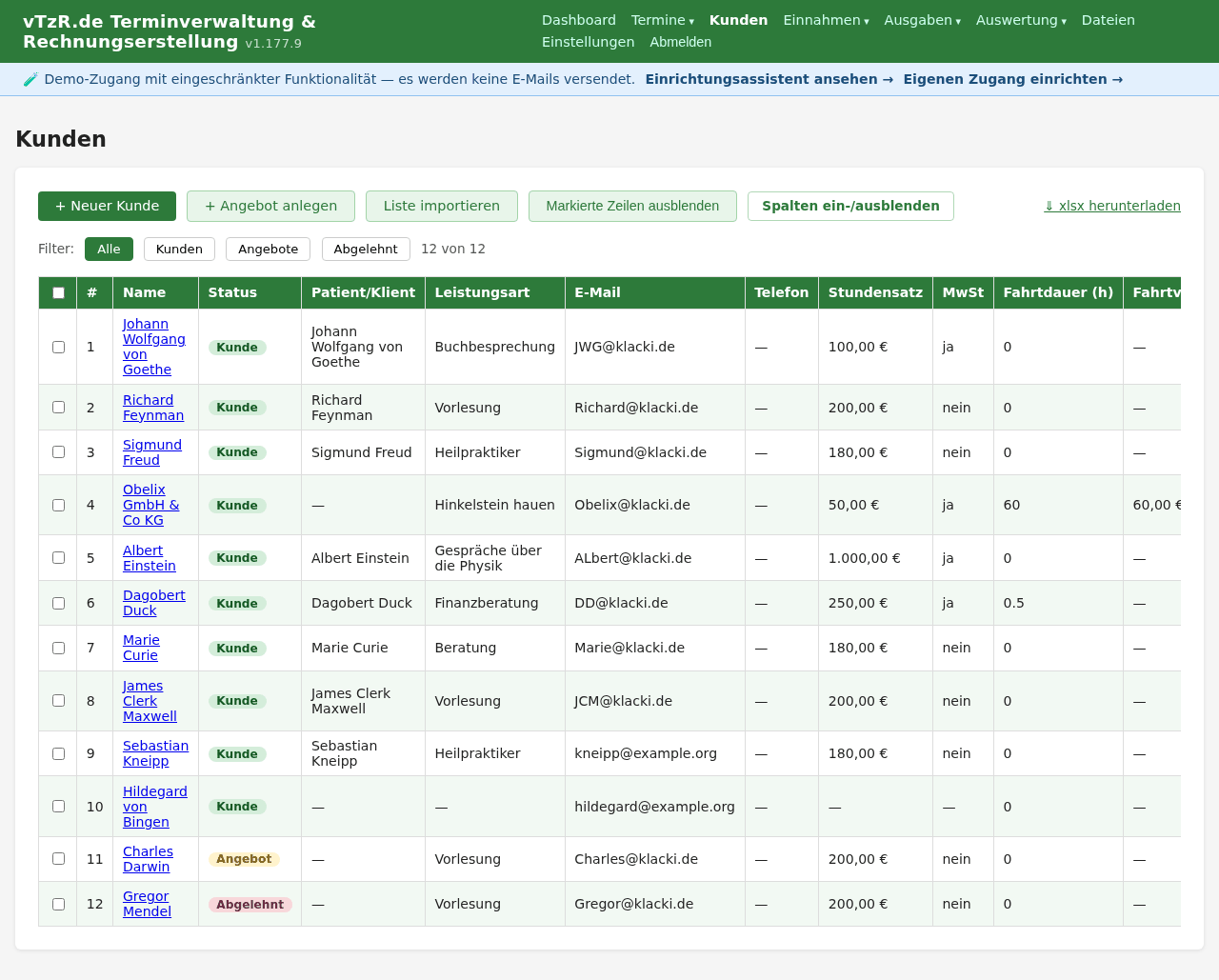
Task: Click the email hildegard@example.org
Action: [654, 807]
